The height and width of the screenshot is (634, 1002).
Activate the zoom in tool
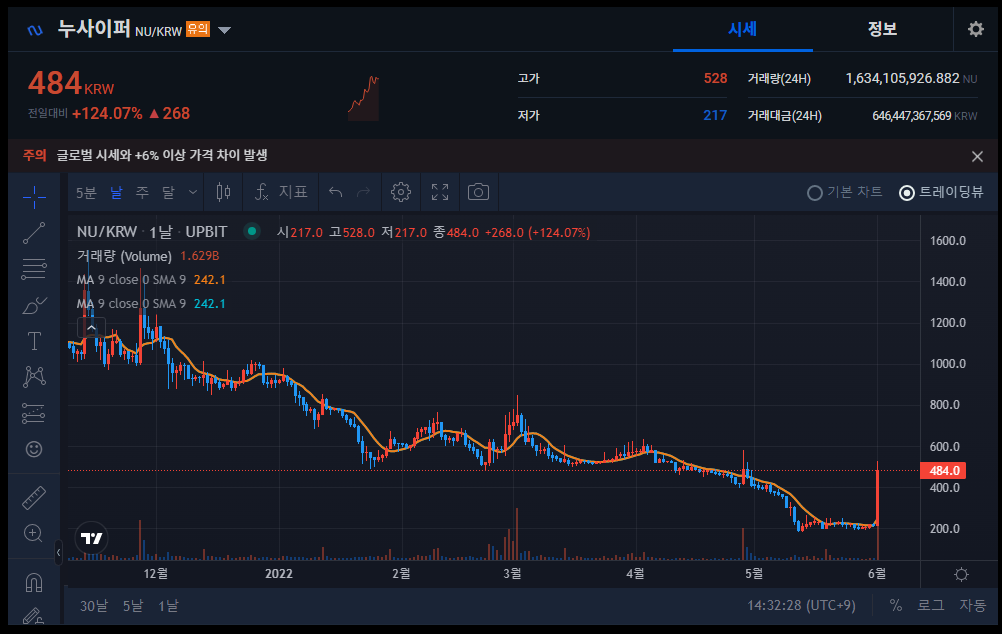tap(34, 533)
